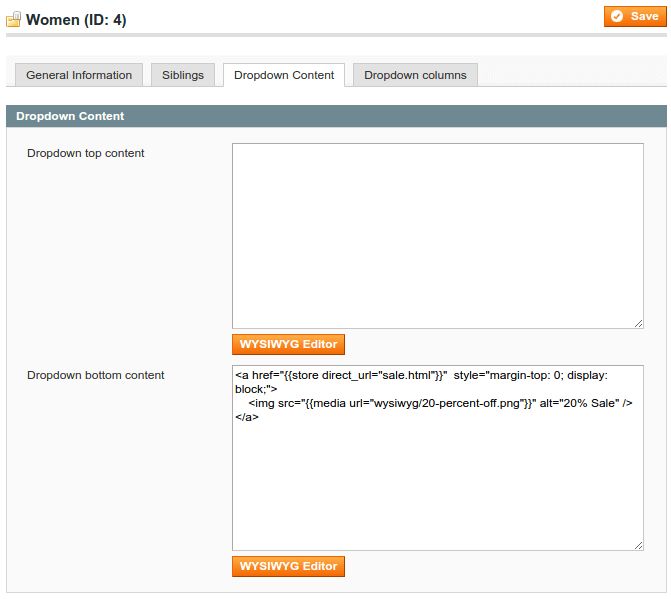Open WYSIWYG Editor for Dropdown top content
The width and height of the screenshot is (671, 599).
click(288, 344)
